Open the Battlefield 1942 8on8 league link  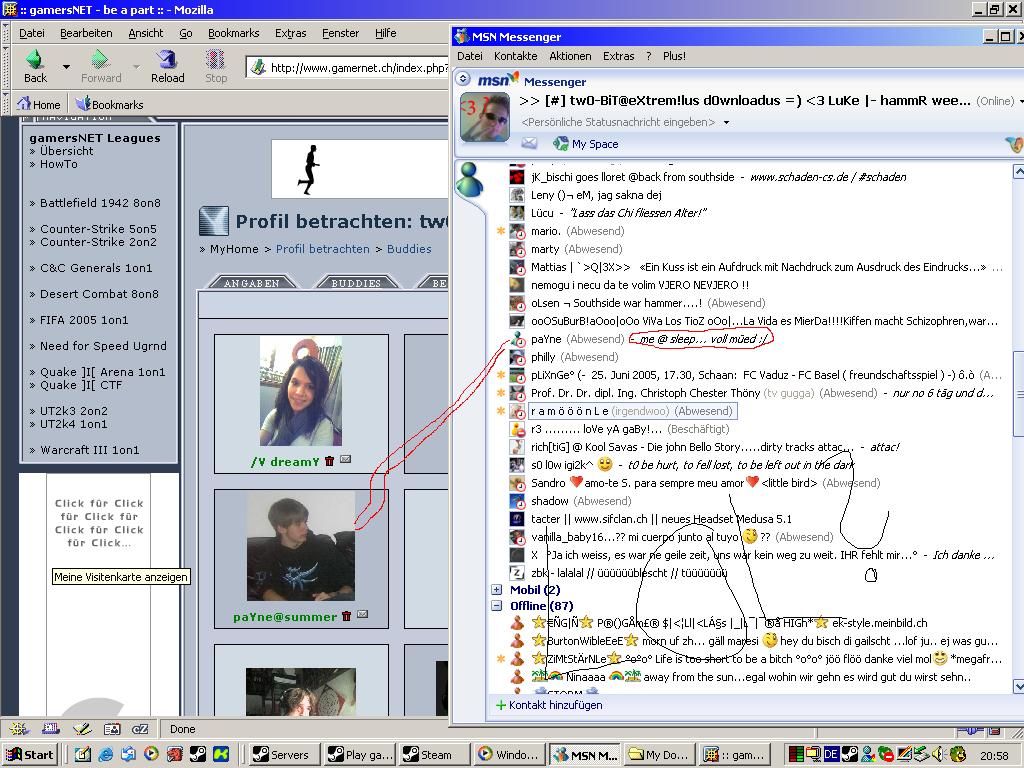tap(100, 203)
